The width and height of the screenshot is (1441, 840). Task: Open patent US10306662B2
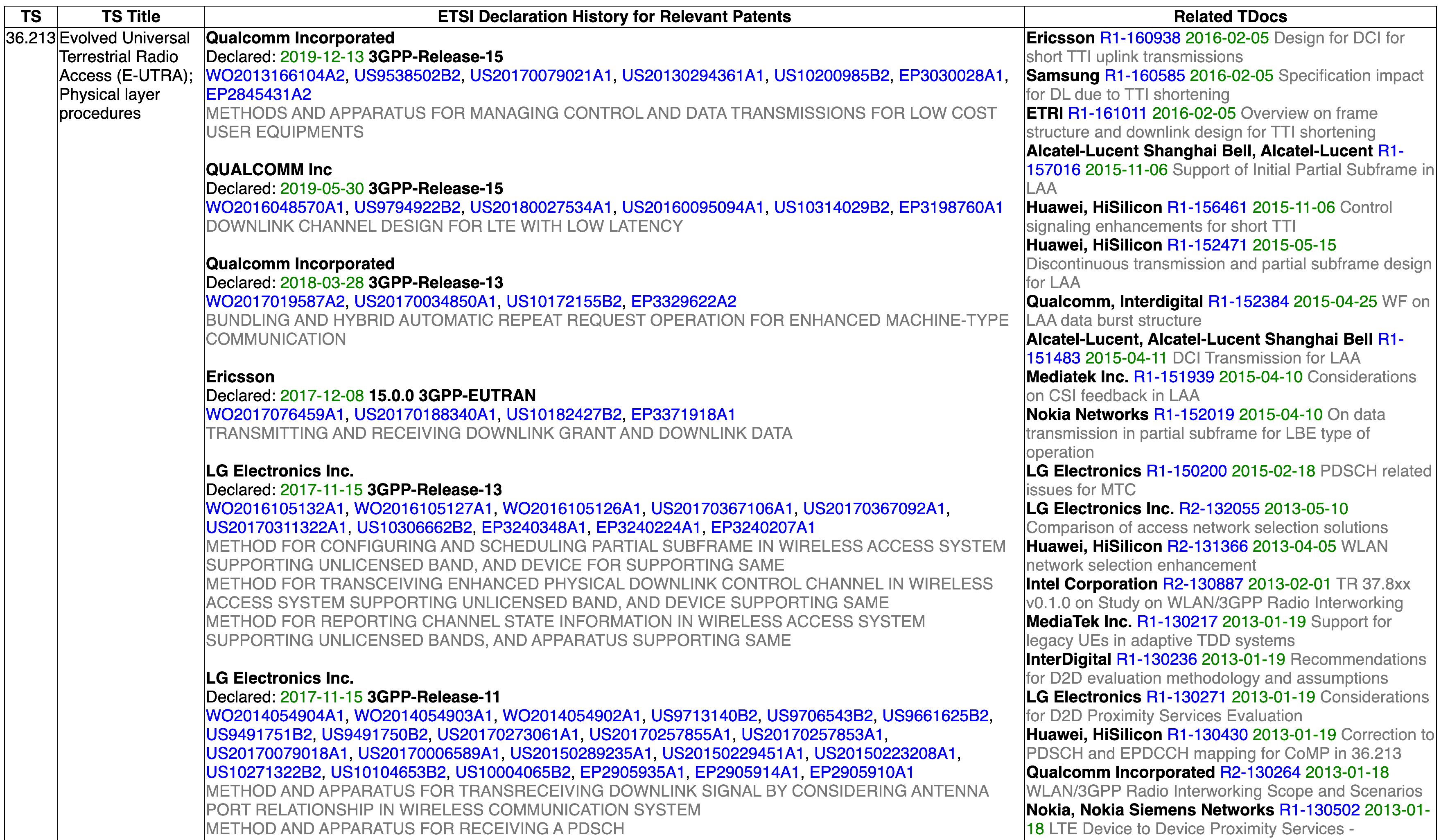tap(415, 527)
